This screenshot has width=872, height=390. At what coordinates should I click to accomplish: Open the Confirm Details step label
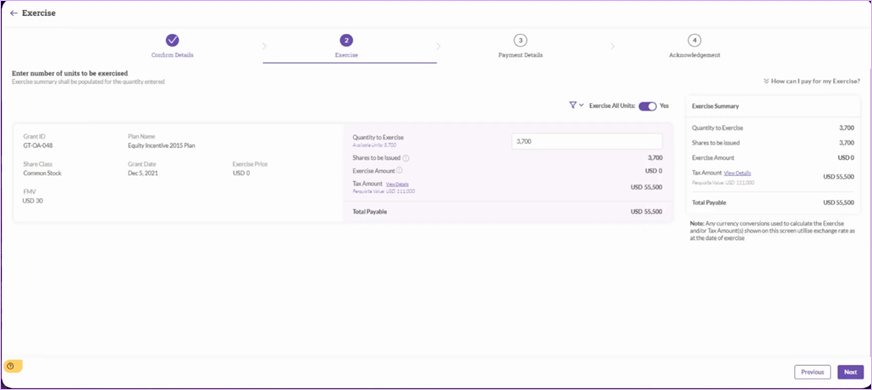(172, 55)
